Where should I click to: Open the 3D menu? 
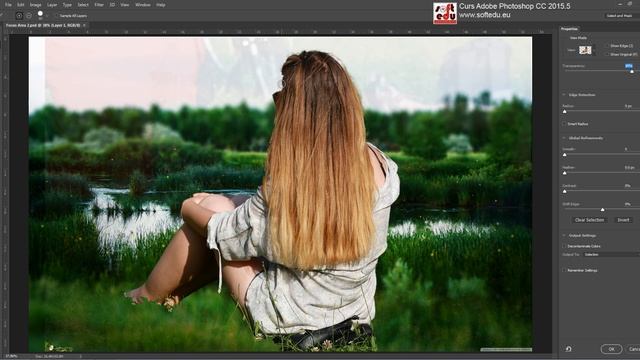click(x=112, y=5)
